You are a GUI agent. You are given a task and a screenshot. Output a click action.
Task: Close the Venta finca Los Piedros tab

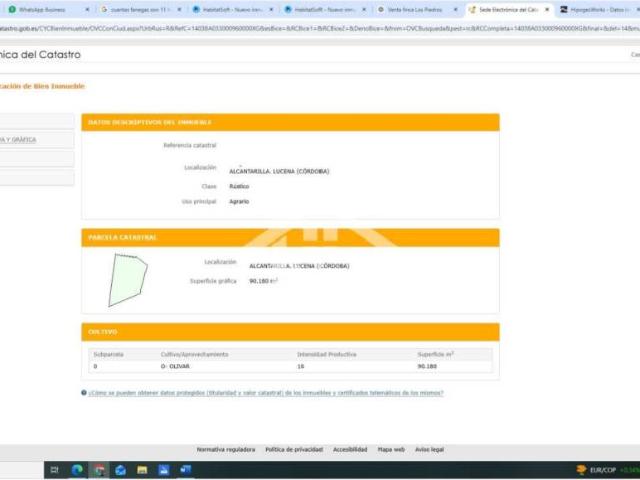(x=456, y=9)
